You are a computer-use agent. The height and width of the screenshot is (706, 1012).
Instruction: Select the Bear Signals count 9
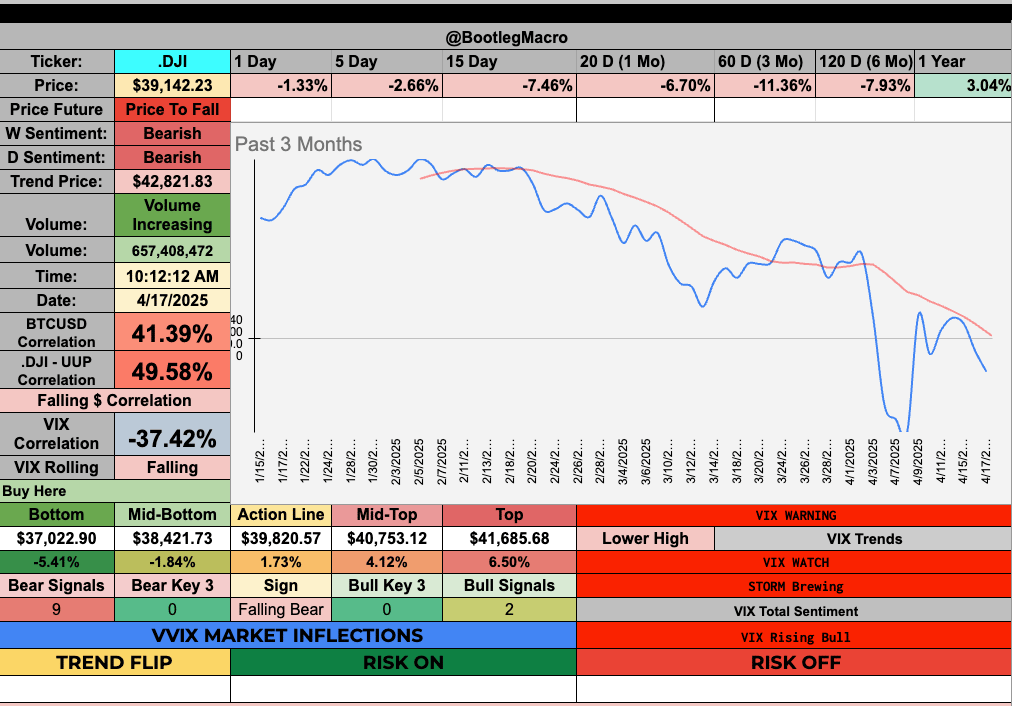(x=57, y=609)
